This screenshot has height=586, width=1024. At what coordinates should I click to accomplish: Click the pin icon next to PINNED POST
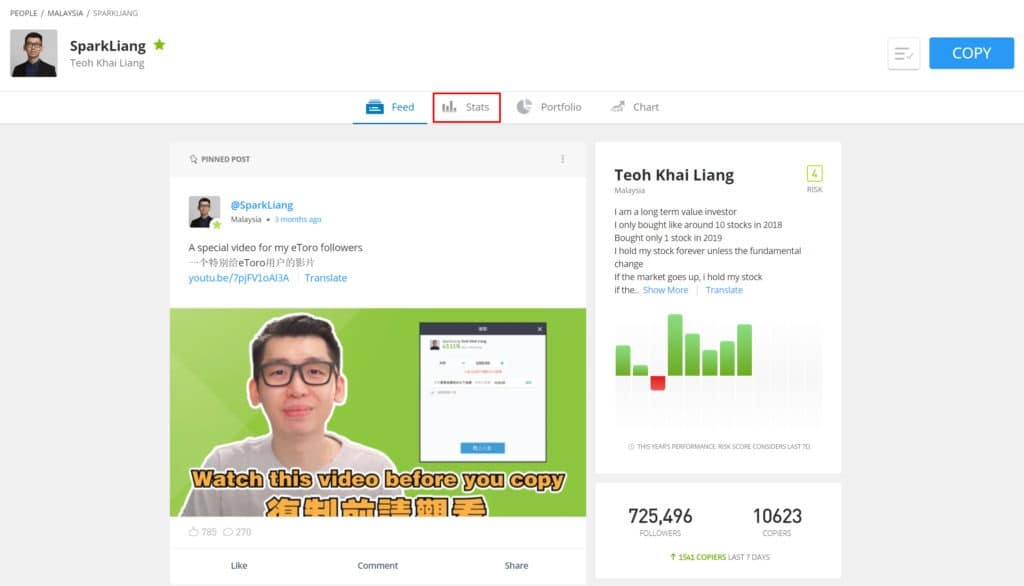193,159
